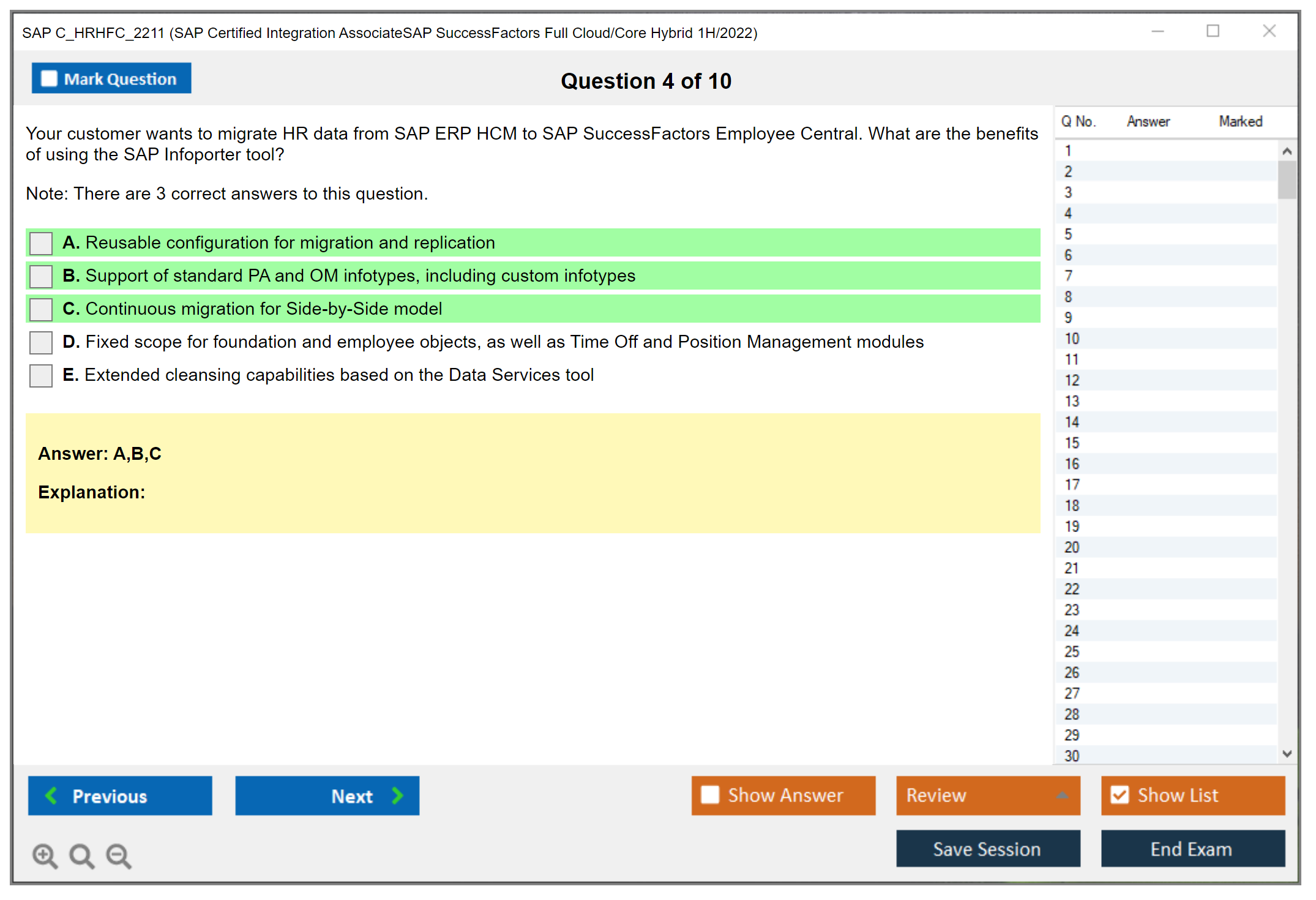Click the green left arrow on Previous
Image resolution: width=1316 pixels, height=900 pixels.
coord(51,795)
